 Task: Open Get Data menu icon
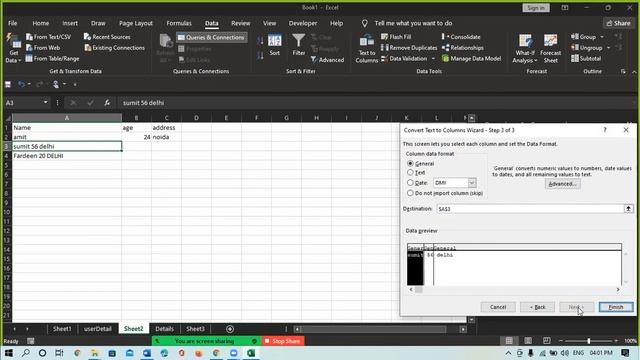tap(13, 48)
